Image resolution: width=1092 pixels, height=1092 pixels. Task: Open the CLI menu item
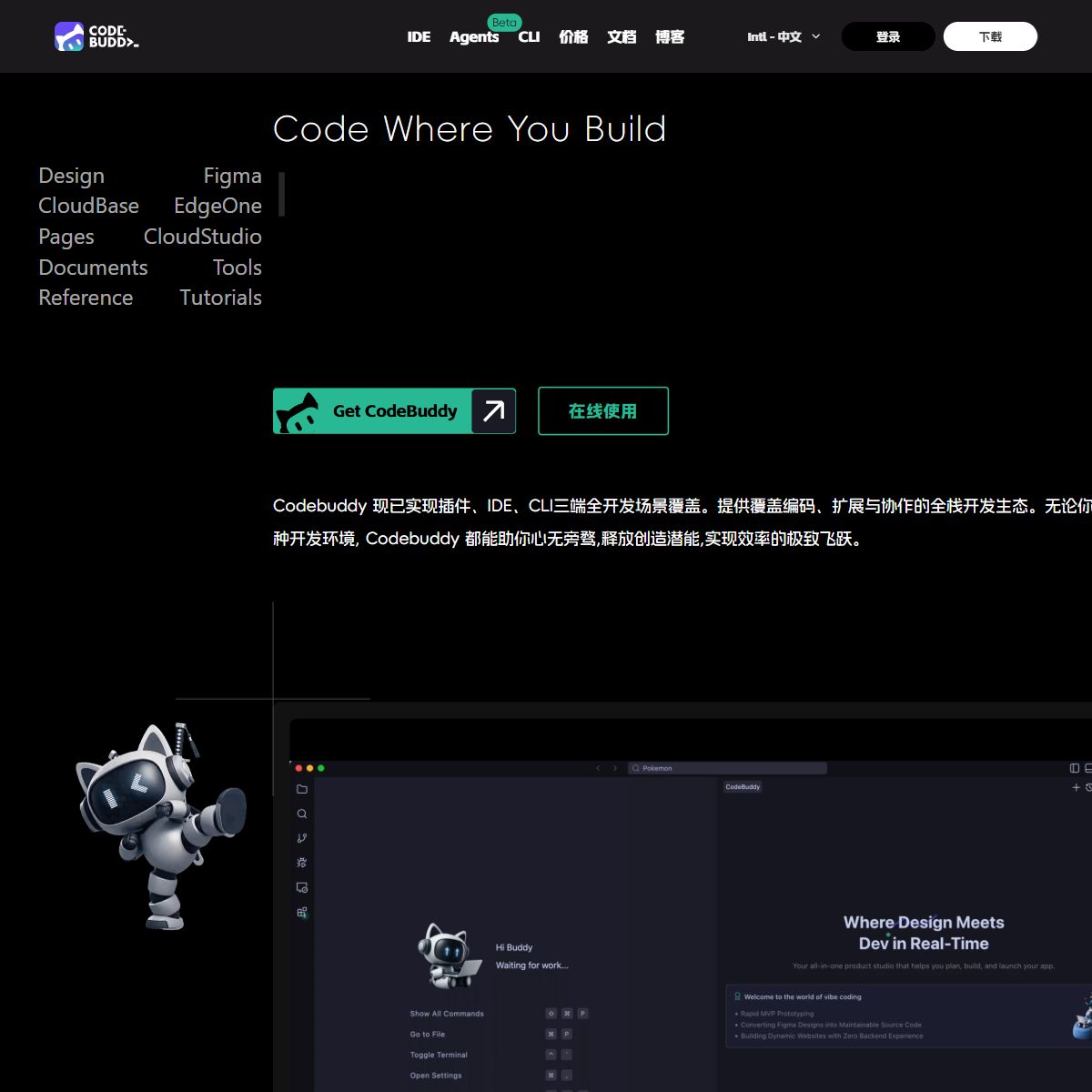click(x=529, y=36)
